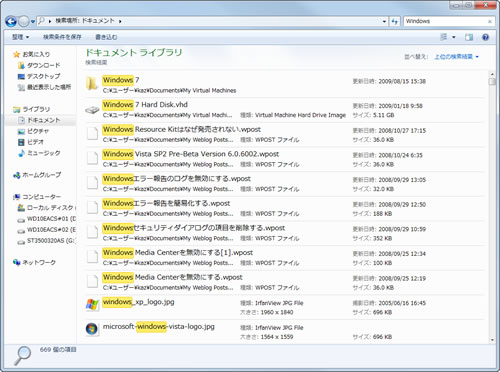Click the search magnifier icon in address bar
The width and height of the screenshot is (500, 372).
coord(41,21)
